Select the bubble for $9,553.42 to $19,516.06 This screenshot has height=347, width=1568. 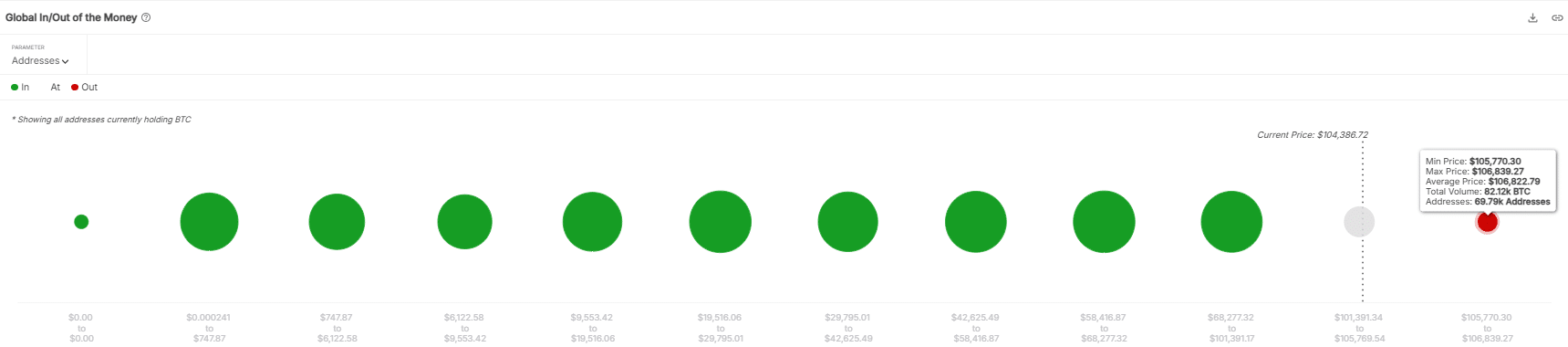(x=592, y=222)
